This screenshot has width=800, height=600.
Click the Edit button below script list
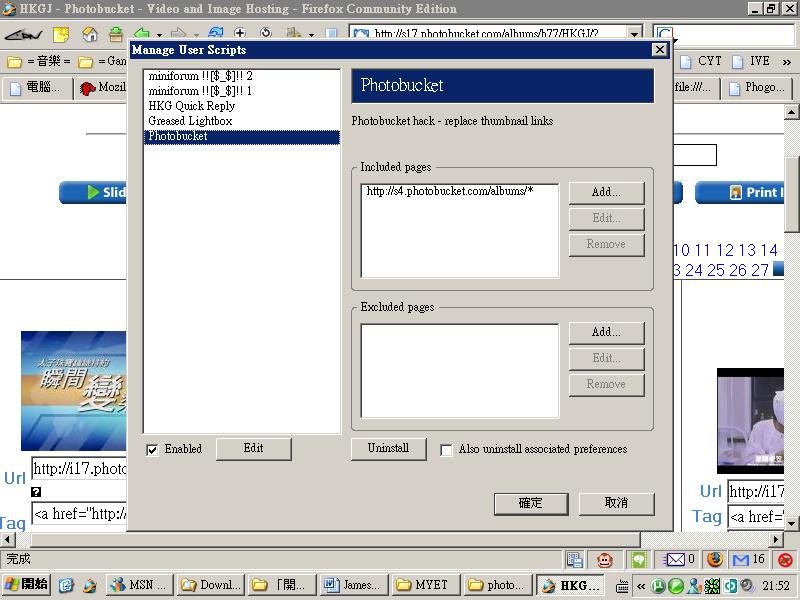[253, 449]
